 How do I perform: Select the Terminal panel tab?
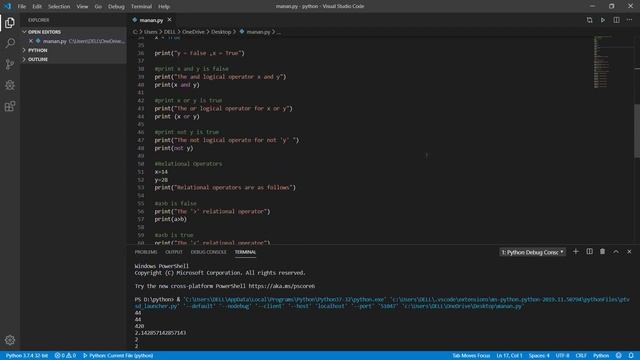pyautogui.click(x=245, y=252)
